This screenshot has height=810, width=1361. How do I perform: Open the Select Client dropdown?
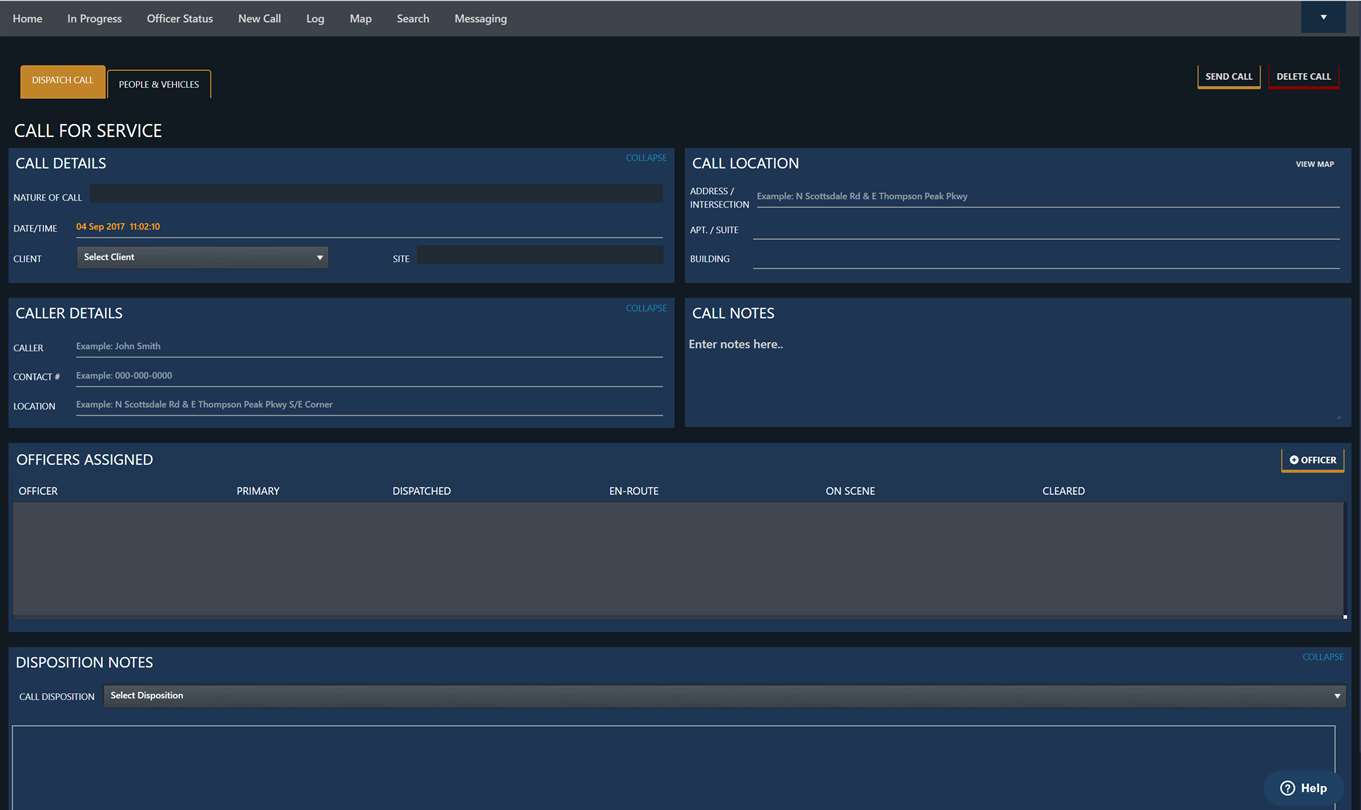[202, 257]
